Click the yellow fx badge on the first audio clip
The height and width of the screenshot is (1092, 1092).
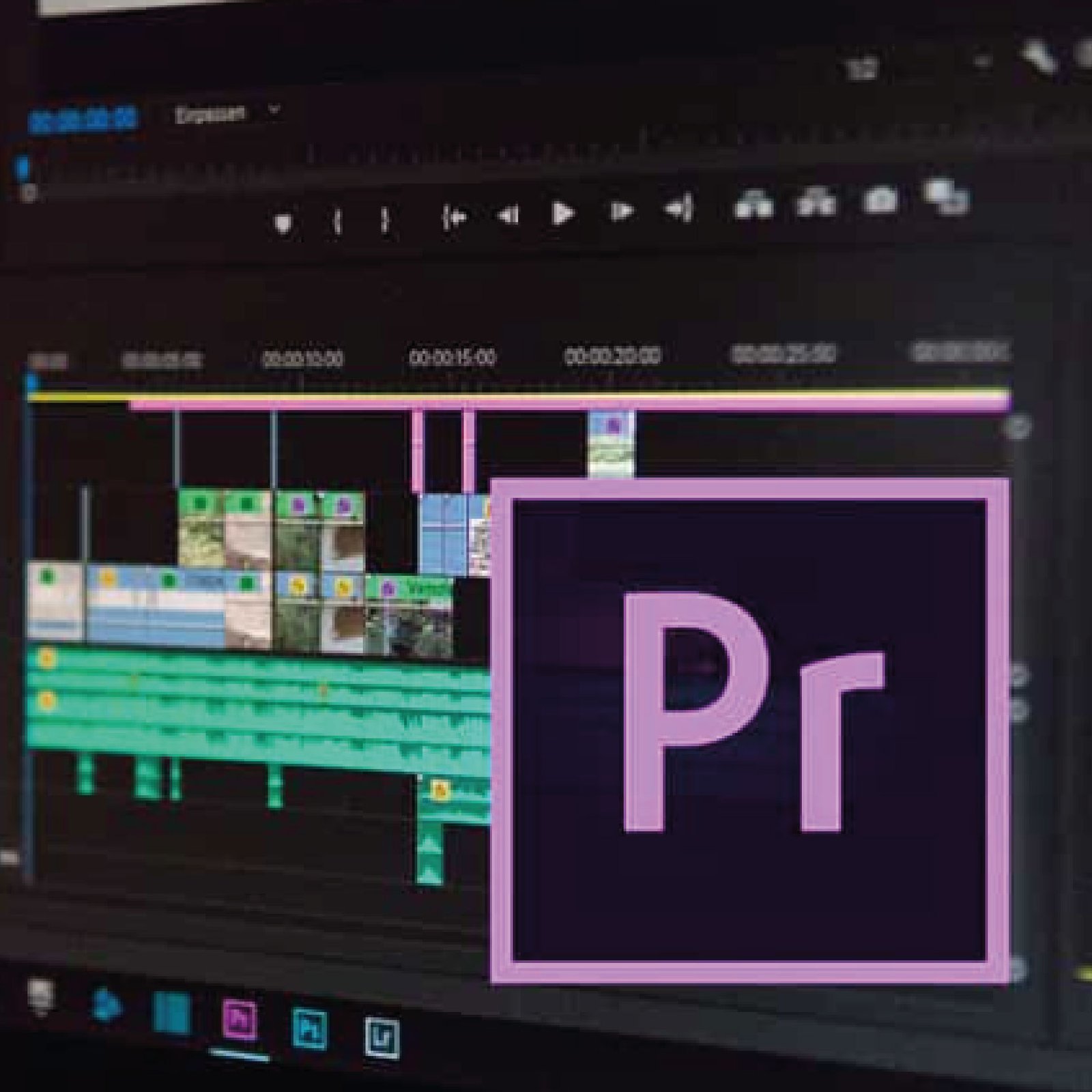coord(46,659)
